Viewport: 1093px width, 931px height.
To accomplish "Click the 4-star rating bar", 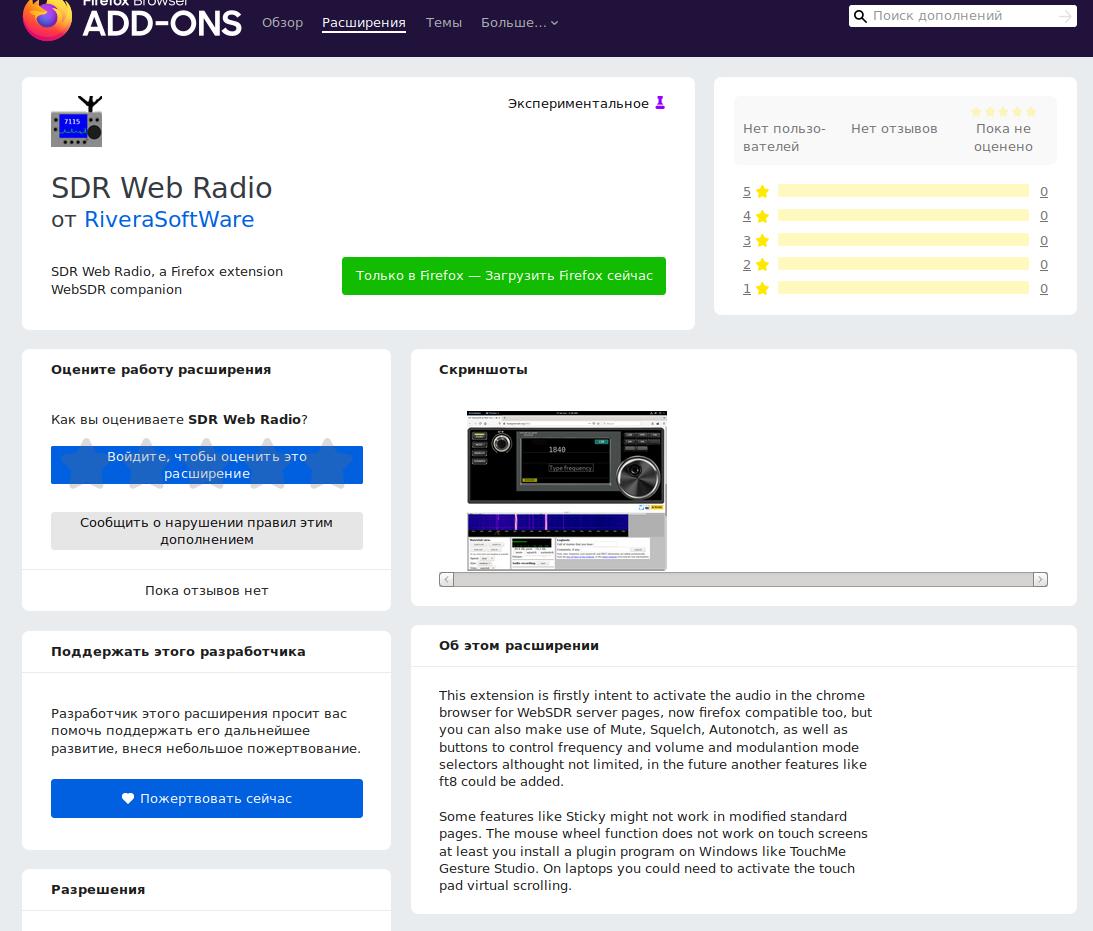I will point(903,215).
